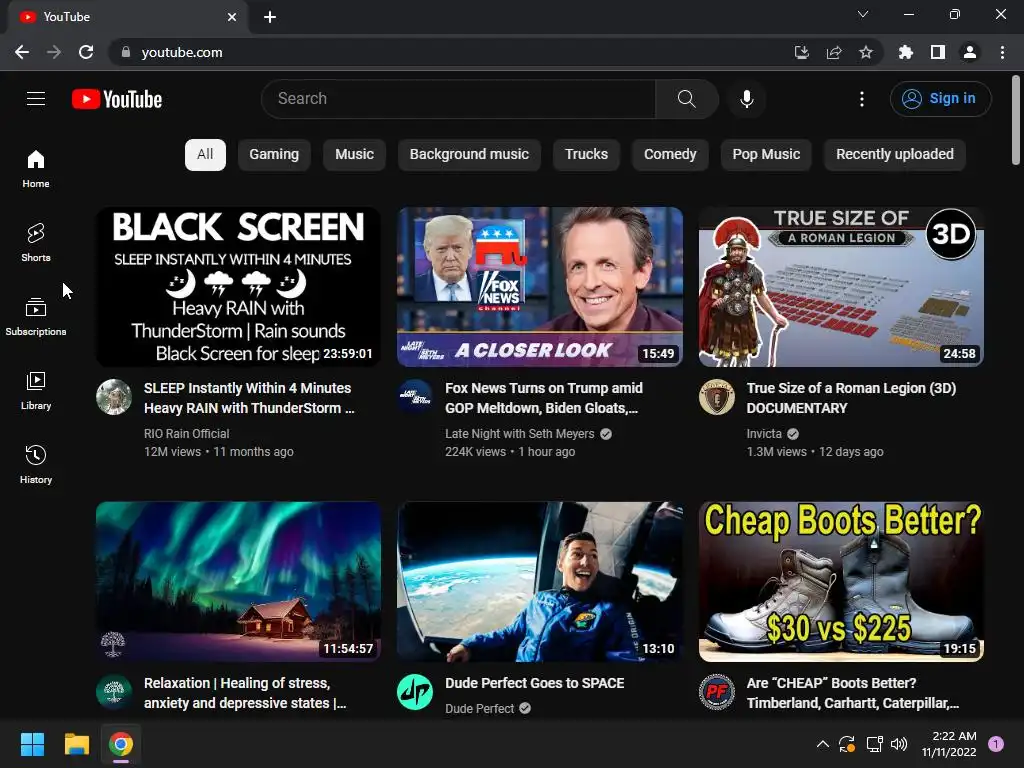Open Are CHEAP Boots Better video title

click(853, 693)
